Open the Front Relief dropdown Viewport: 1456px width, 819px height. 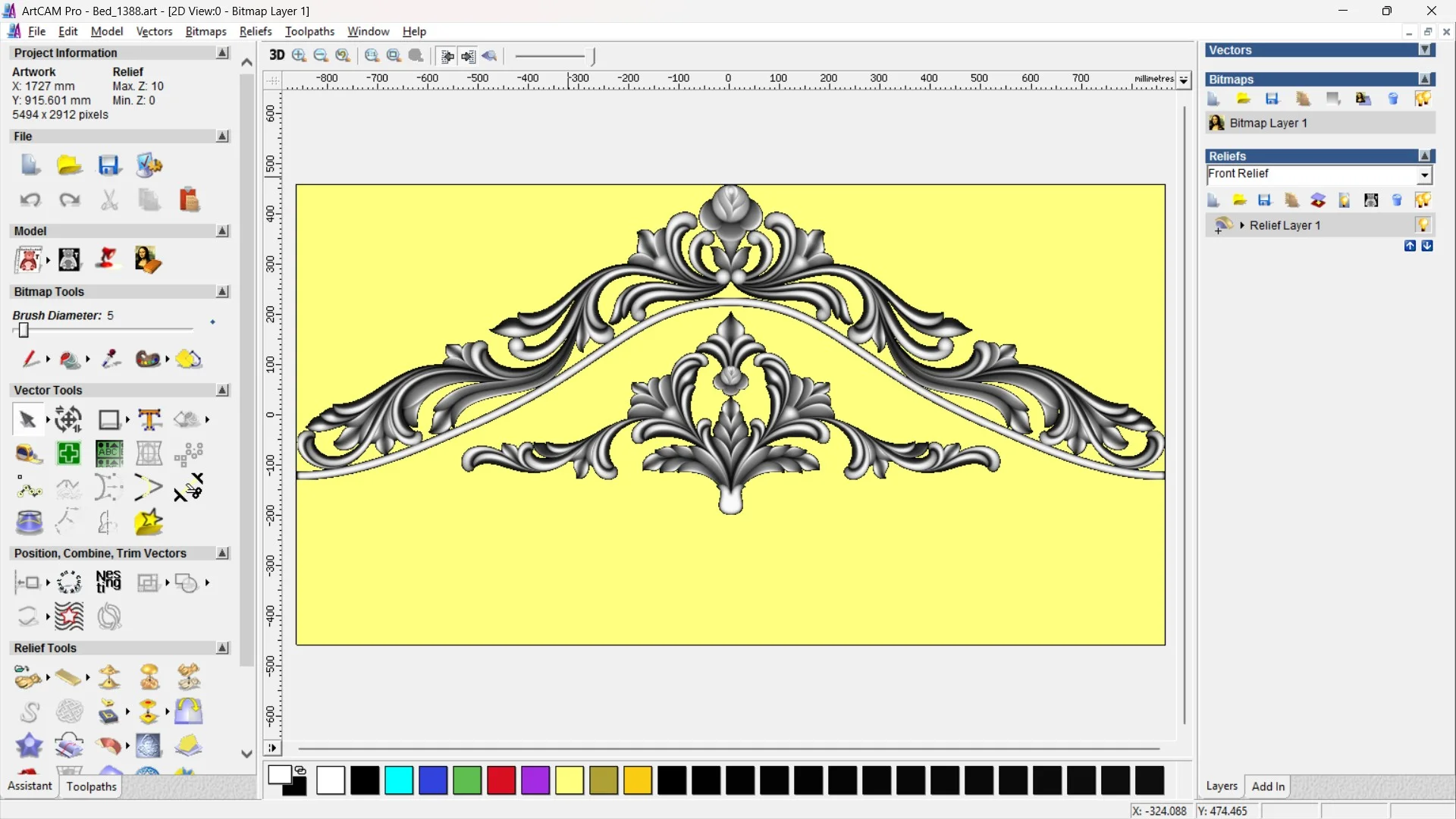click(x=1424, y=175)
